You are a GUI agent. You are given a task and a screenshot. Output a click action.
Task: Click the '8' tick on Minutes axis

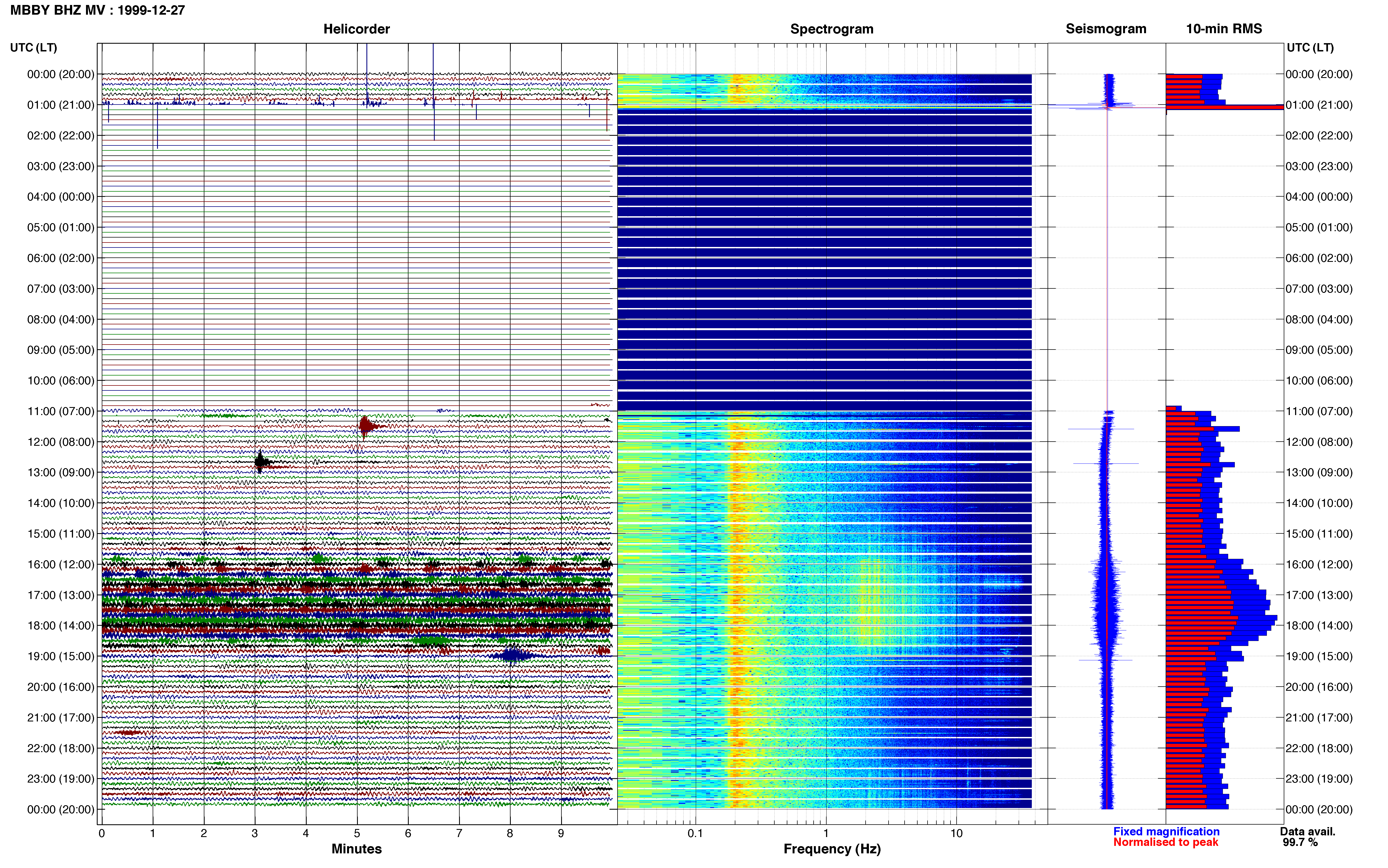(x=510, y=833)
